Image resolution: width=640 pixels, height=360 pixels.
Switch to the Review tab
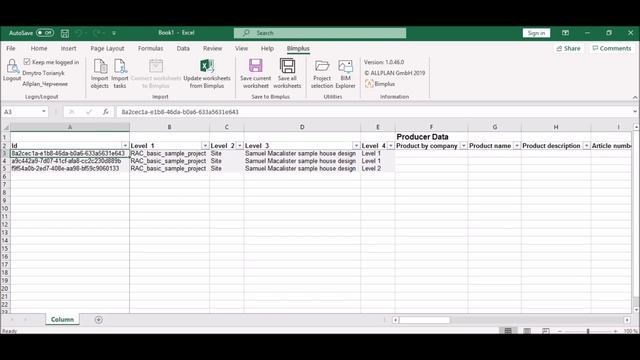coord(212,48)
